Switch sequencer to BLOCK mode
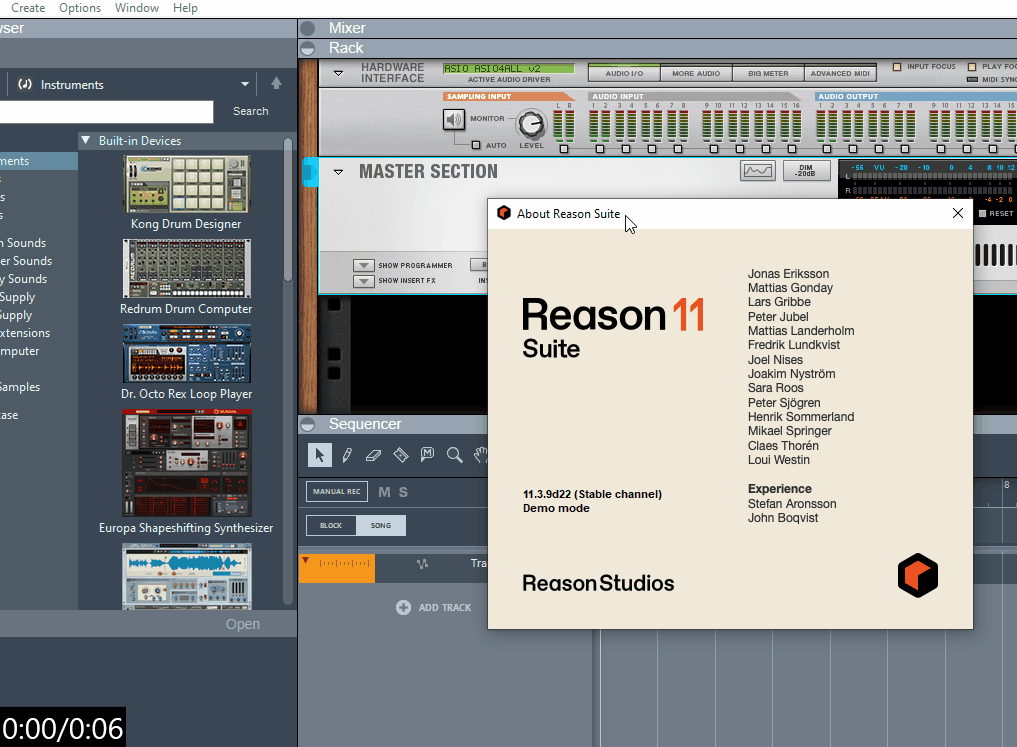Screen dimensions: 1017x747 point(331,525)
